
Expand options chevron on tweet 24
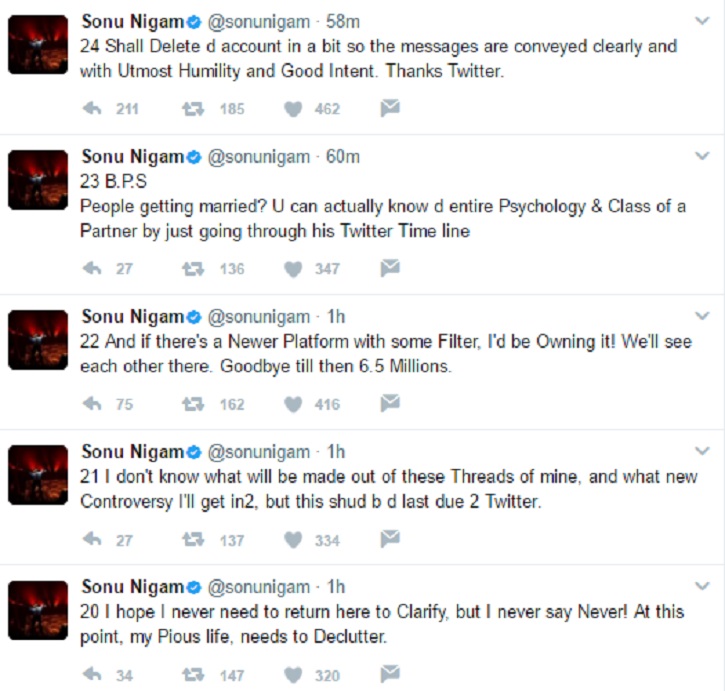(x=701, y=19)
